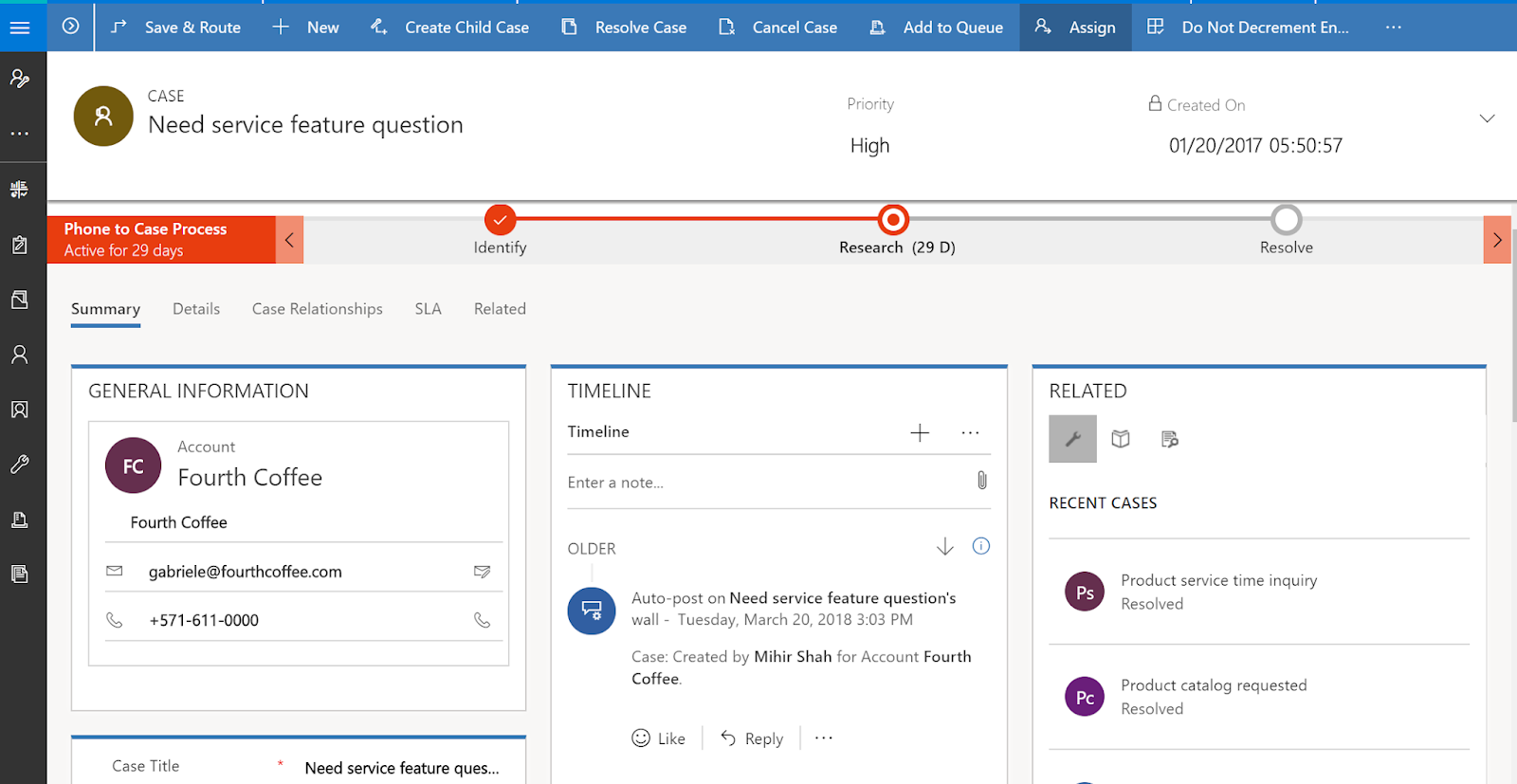Select the wrench icon in Related panel
The height and width of the screenshot is (784, 1517).
pyautogui.click(x=1072, y=439)
